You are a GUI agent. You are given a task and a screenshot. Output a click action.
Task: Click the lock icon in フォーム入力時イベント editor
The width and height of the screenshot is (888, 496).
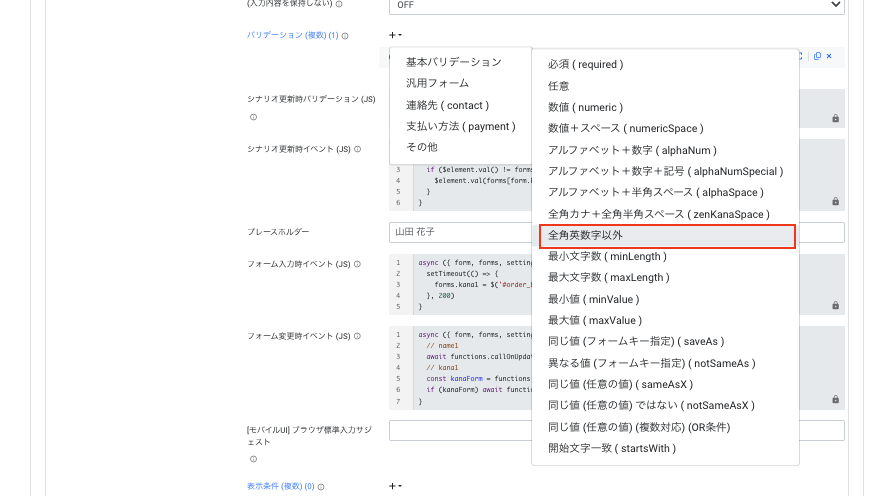[x=835, y=304]
